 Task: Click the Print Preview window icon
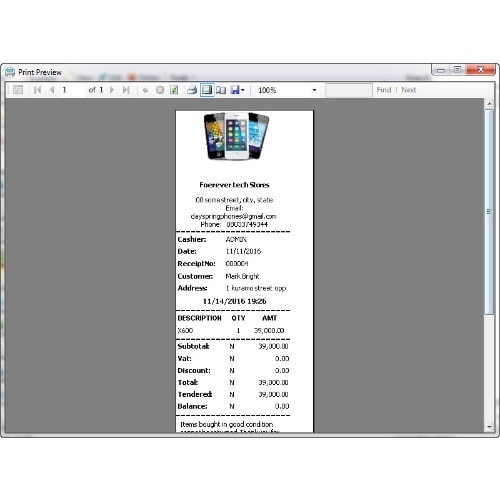coord(10,72)
